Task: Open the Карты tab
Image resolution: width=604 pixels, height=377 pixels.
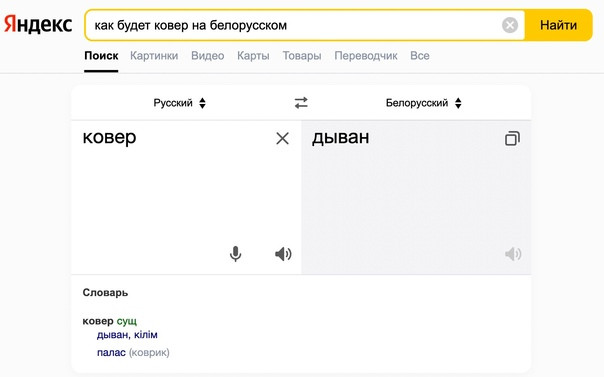Action: click(x=253, y=55)
